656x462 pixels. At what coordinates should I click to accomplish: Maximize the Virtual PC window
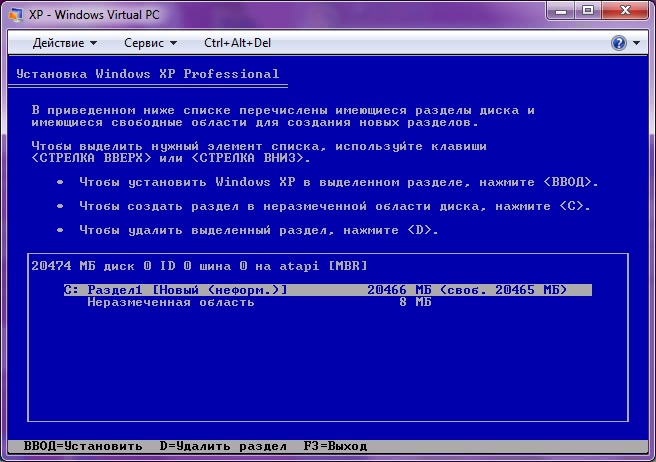[588, 10]
